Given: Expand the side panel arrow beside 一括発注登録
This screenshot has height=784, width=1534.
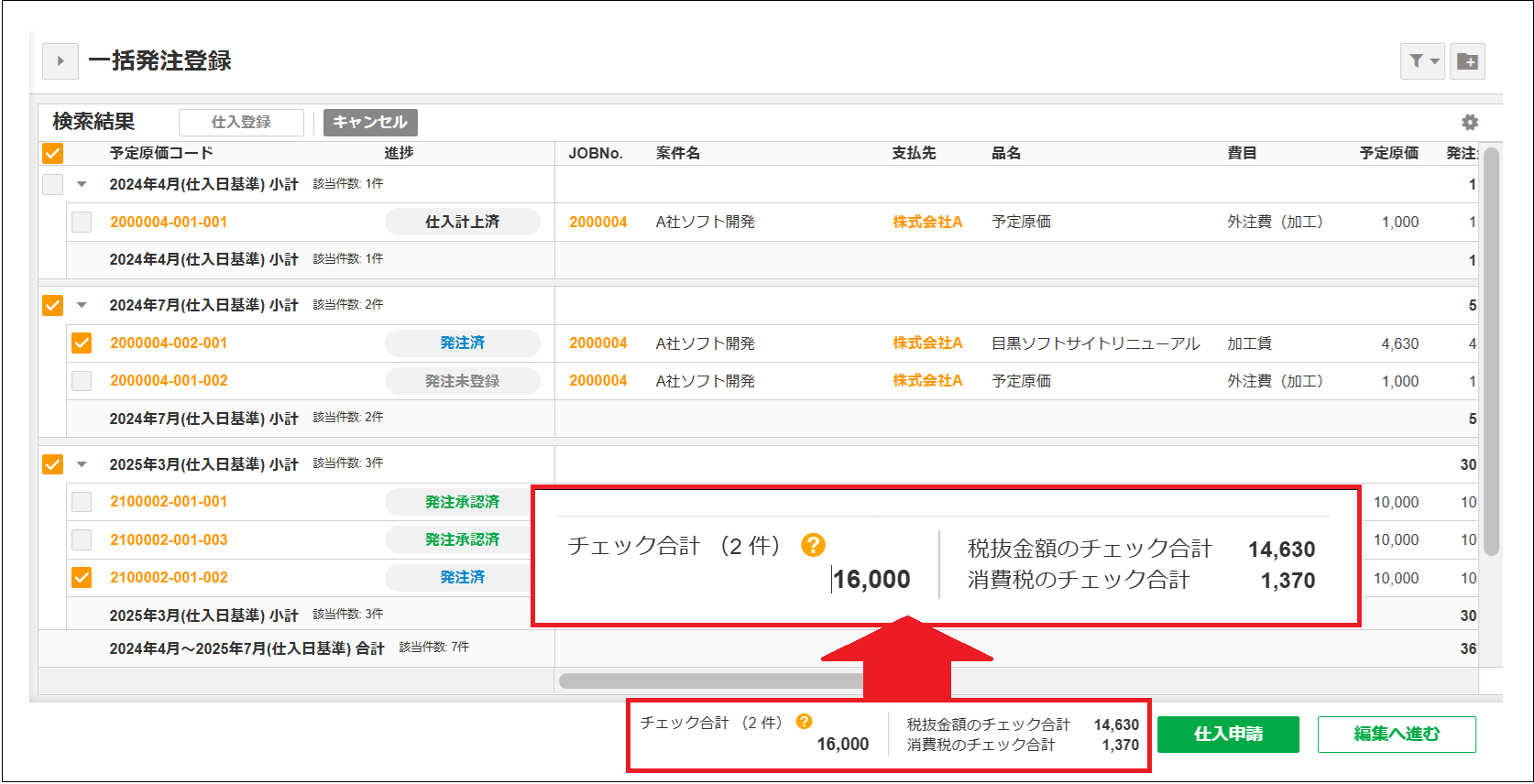Looking at the screenshot, I should coord(60,61).
